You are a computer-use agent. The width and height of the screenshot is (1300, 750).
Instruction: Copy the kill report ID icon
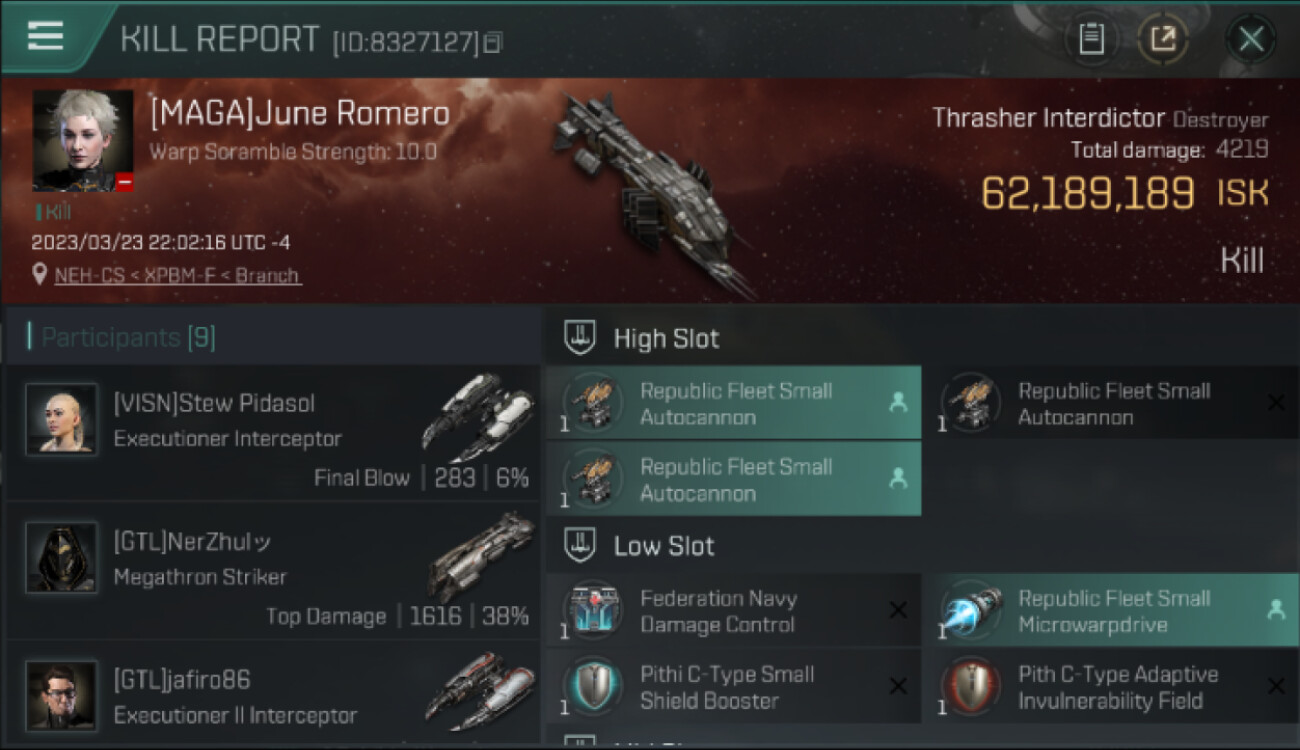493,42
